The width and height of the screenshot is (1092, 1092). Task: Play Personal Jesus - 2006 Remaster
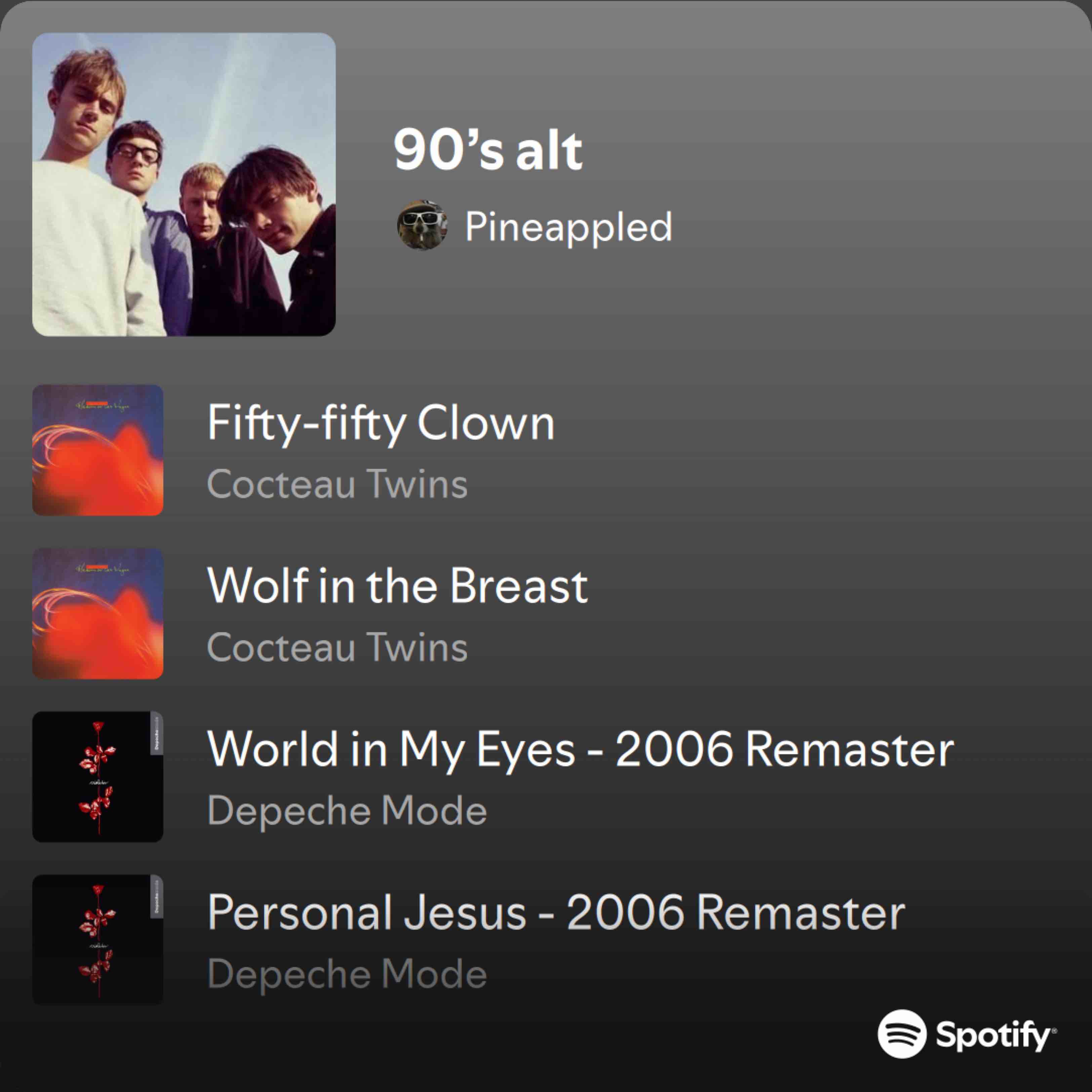click(556, 912)
